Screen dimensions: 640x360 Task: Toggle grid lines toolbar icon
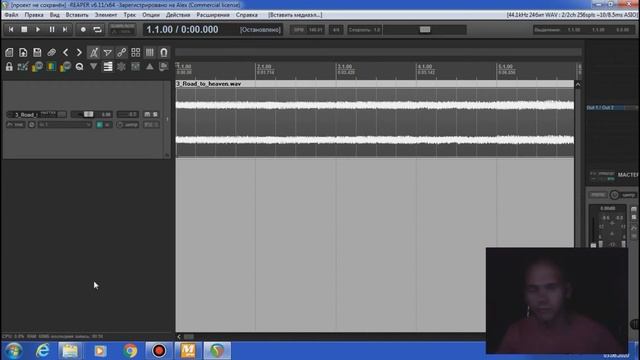pos(149,52)
